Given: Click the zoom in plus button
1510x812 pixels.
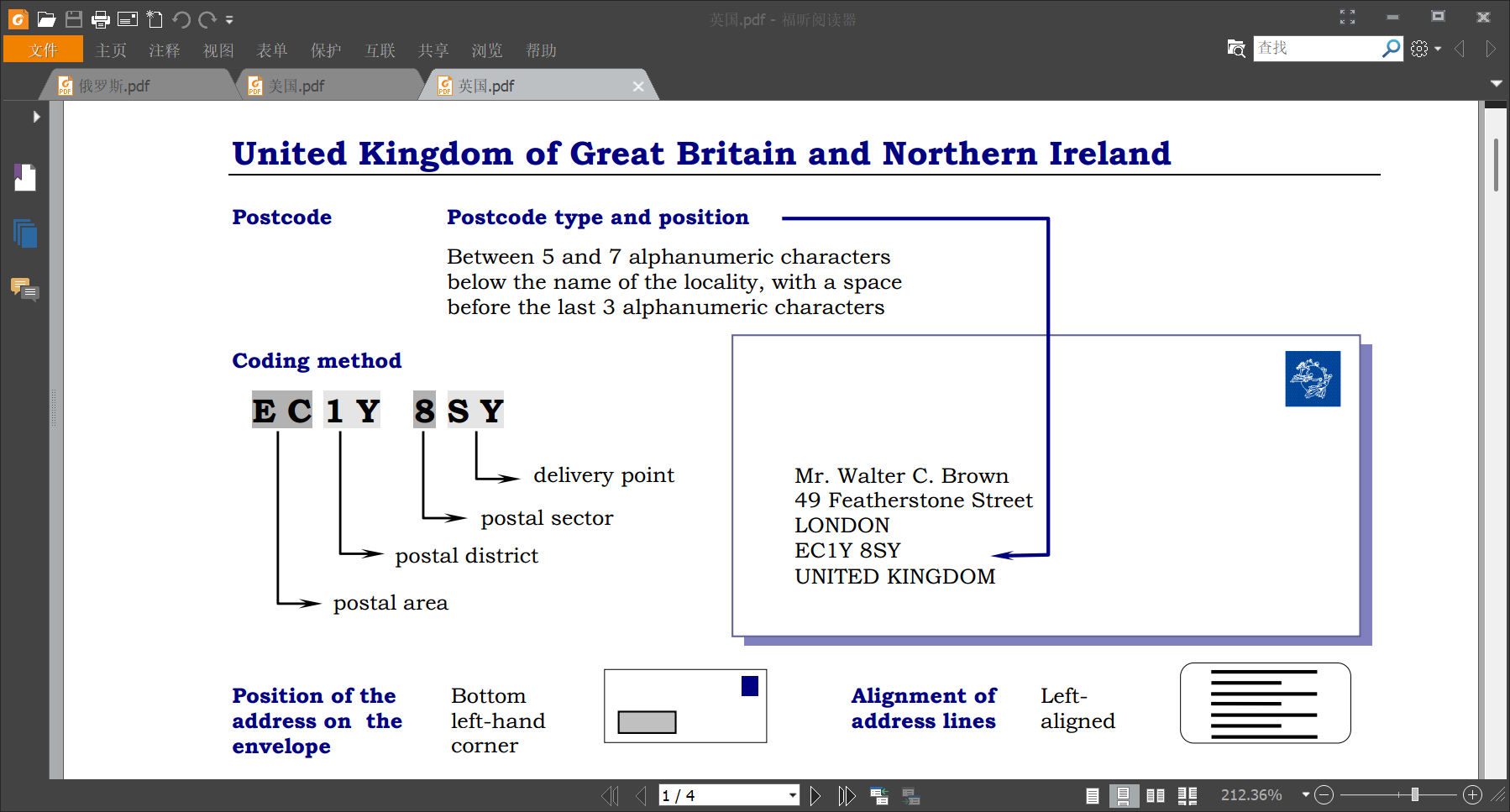Looking at the screenshot, I should [1472, 795].
